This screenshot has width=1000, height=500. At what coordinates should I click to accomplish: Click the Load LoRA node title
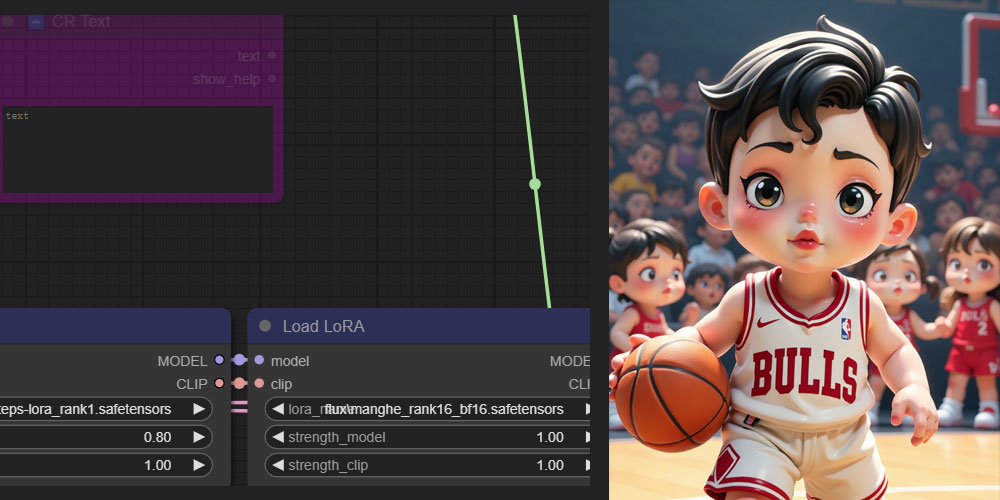coord(323,327)
